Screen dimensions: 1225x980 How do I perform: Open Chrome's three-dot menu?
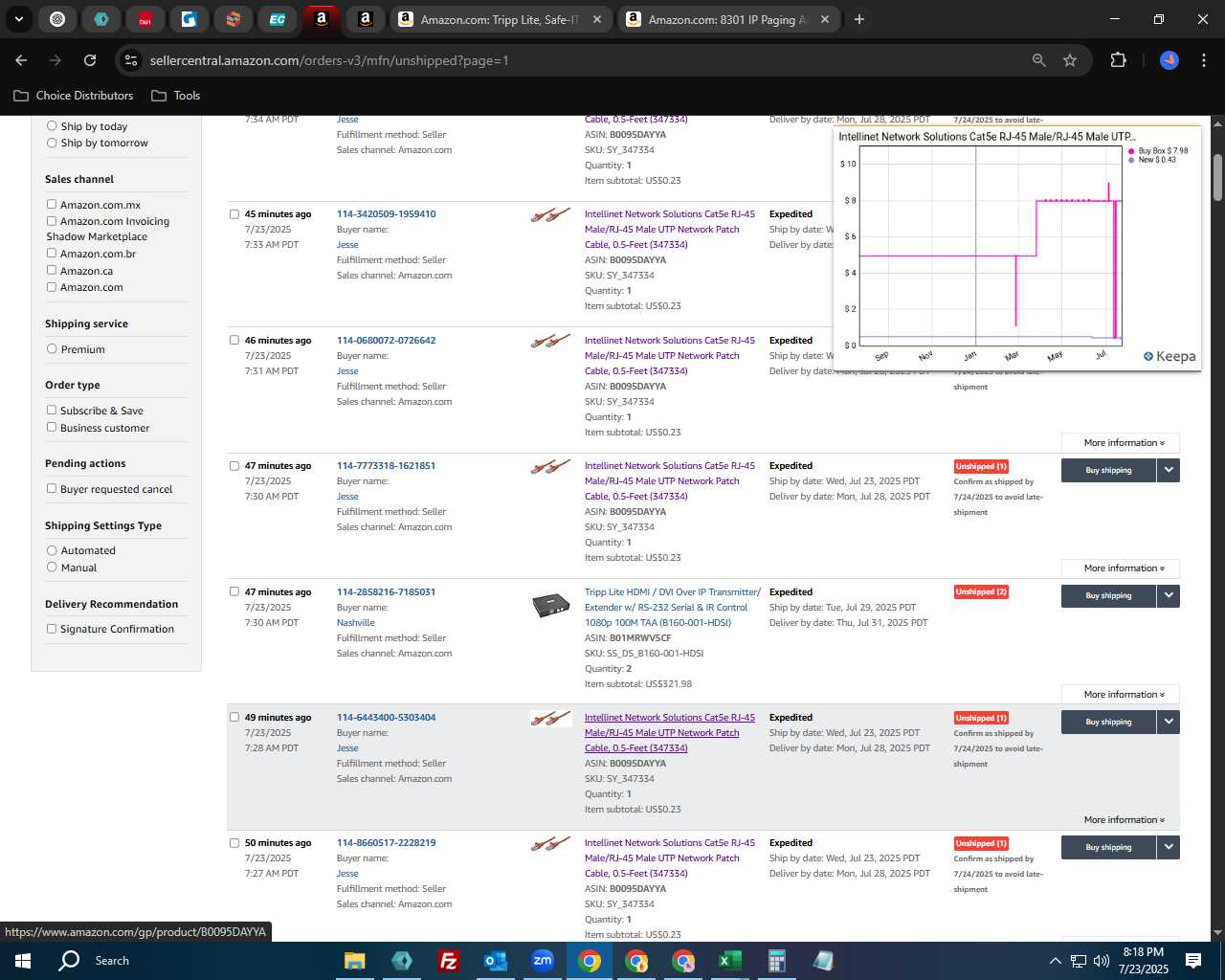pos(1202,60)
